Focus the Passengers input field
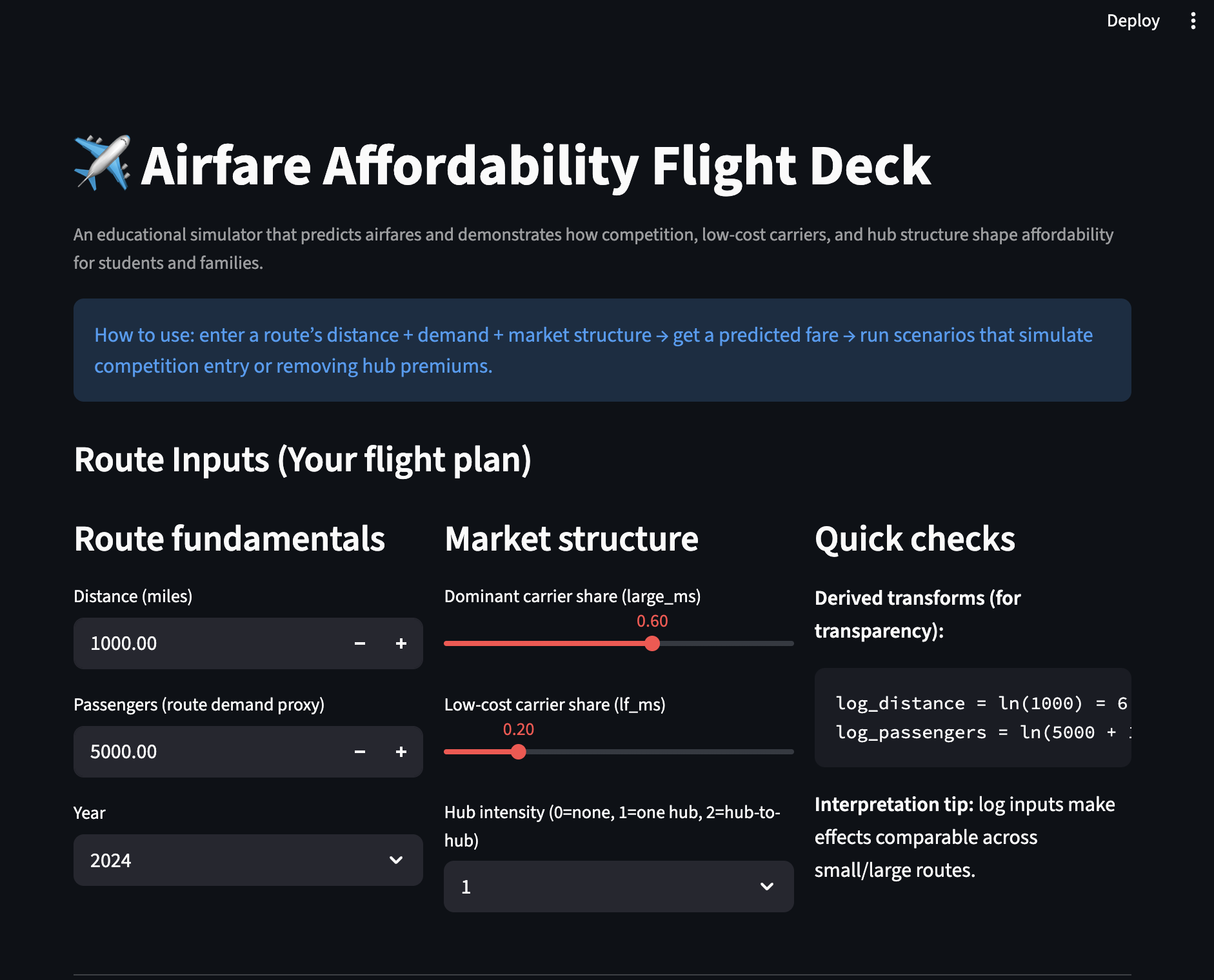This screenshot has width=1214, height=980. tap(206, 752)
